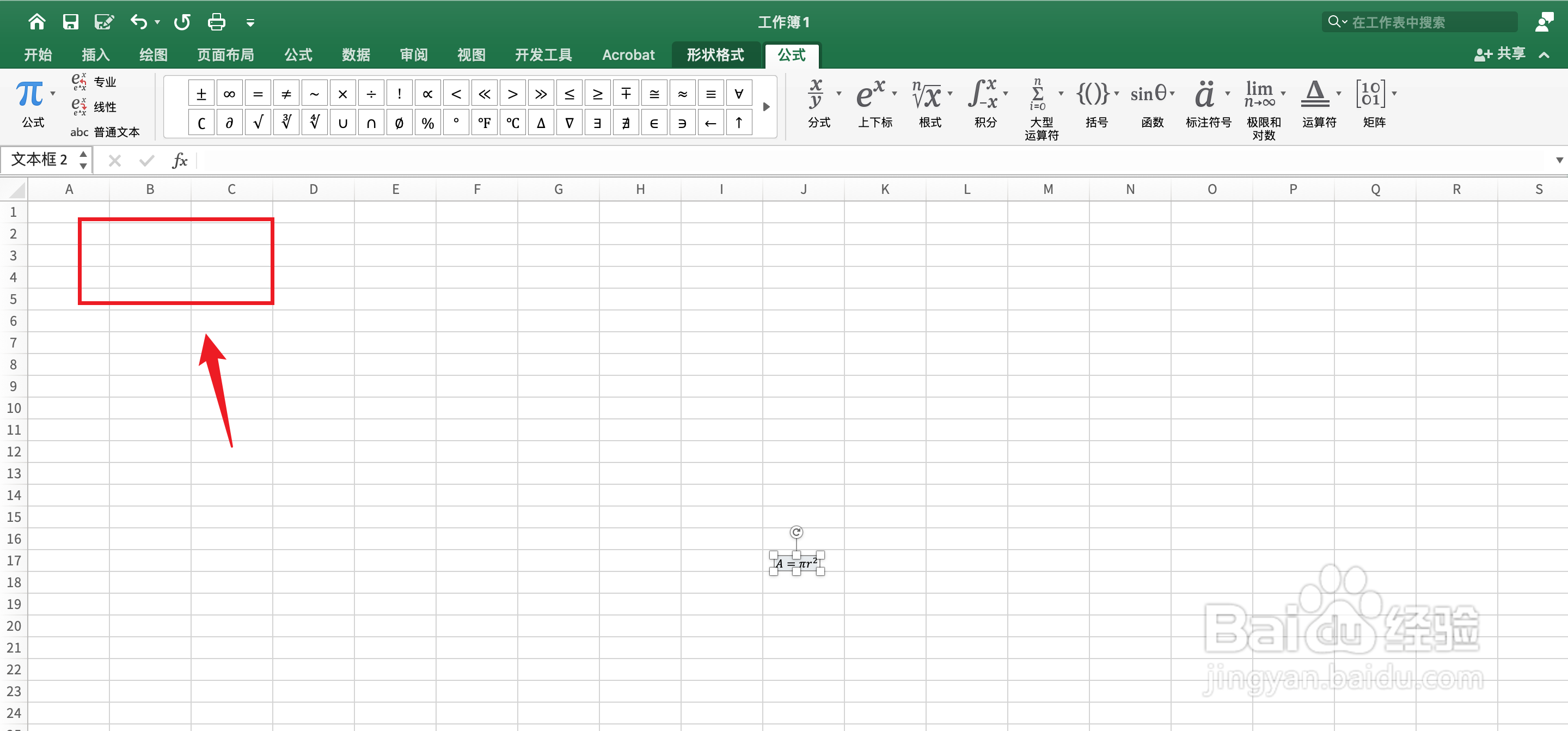The image size is (1568, 731).
Task: Insert the infinity symbol
Action: tap(229, 94)
